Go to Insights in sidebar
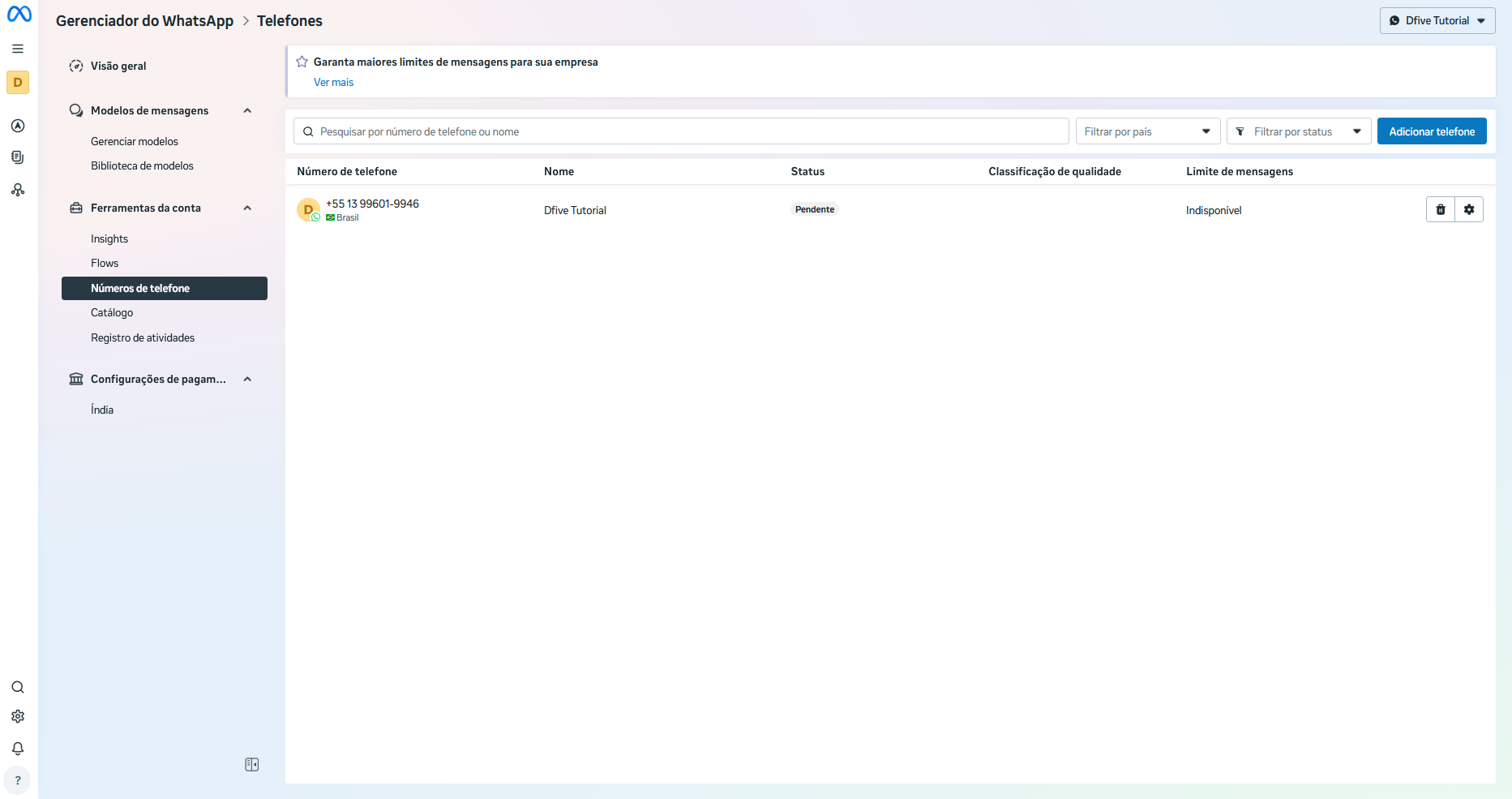Image resolution: width=1512 pixels, height=799 pixels. [x=109, y=238]
